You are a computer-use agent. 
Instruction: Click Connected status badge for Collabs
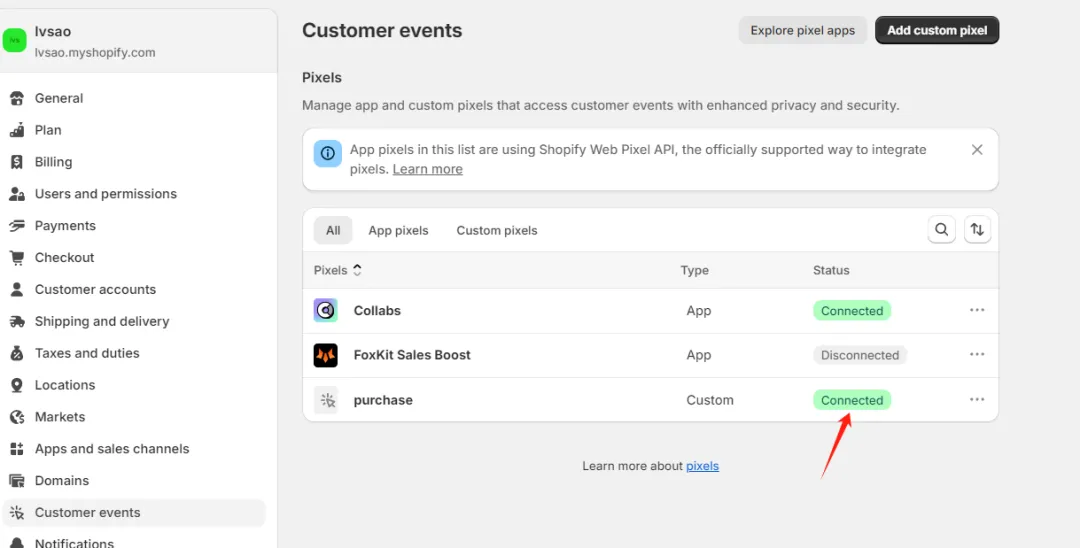[x=852, y=310]
